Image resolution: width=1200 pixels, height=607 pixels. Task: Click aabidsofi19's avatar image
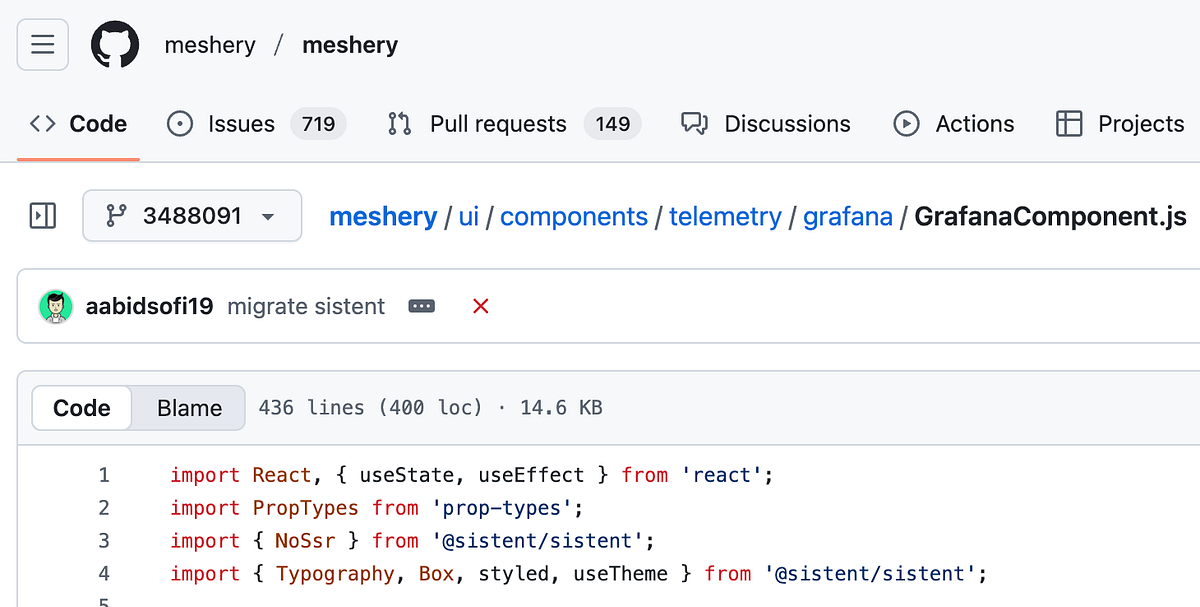56,306
